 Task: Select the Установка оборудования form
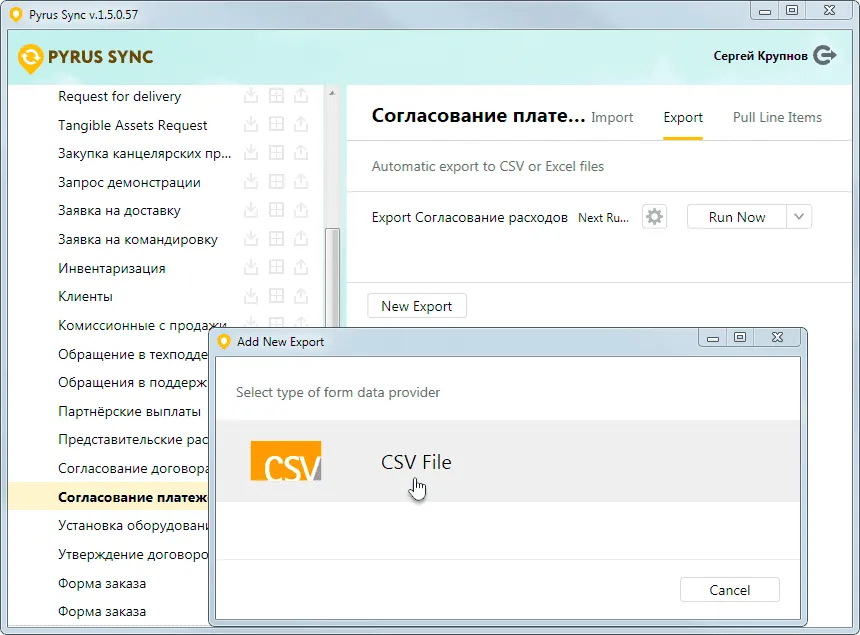click(133, 525)
